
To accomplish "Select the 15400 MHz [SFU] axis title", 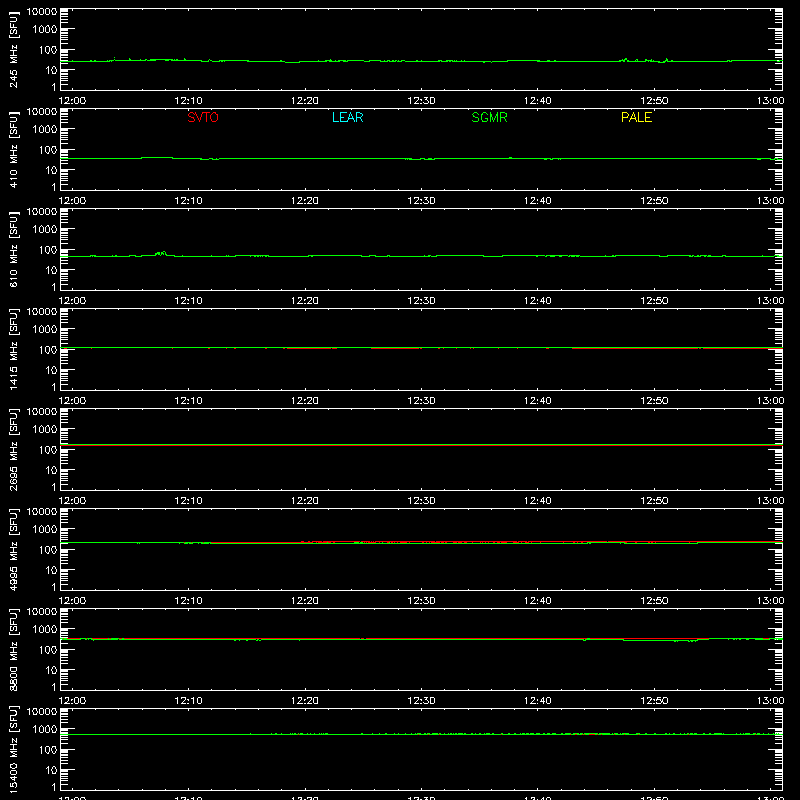I will point(14,749).
